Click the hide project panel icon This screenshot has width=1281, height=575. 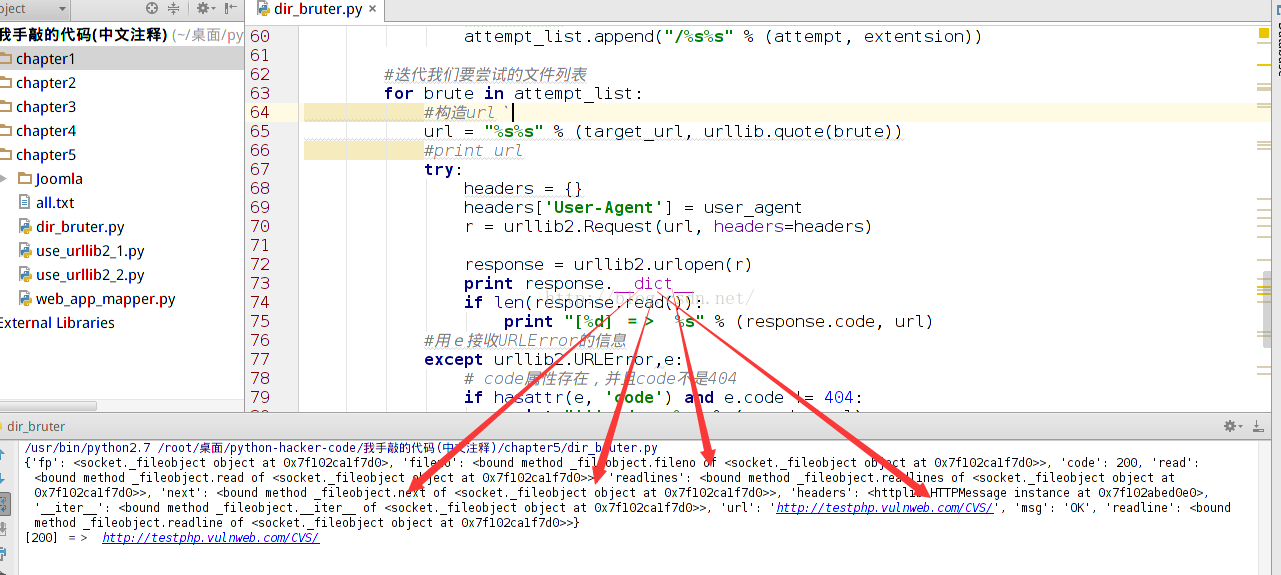coord(231,8)
